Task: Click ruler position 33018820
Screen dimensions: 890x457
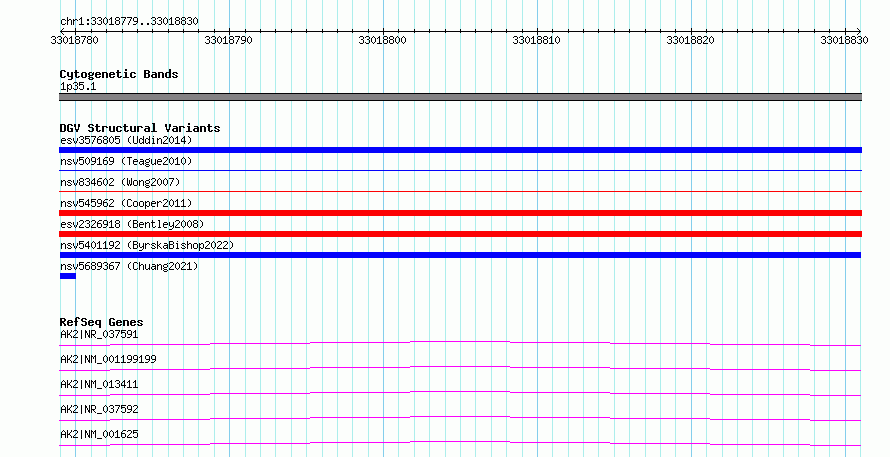Action: [x=690, y=40]
